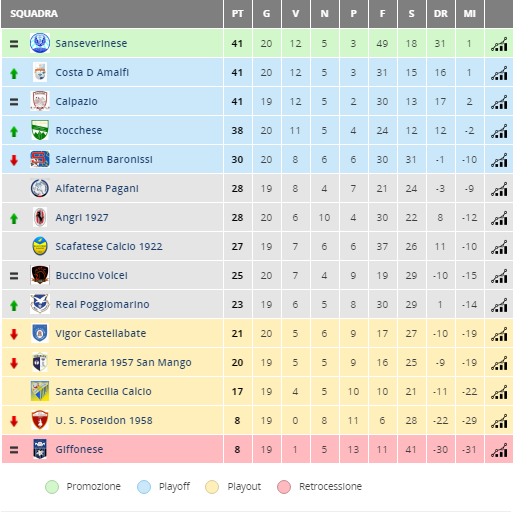Click the Rocchese green shield logo

pos(40,130)
